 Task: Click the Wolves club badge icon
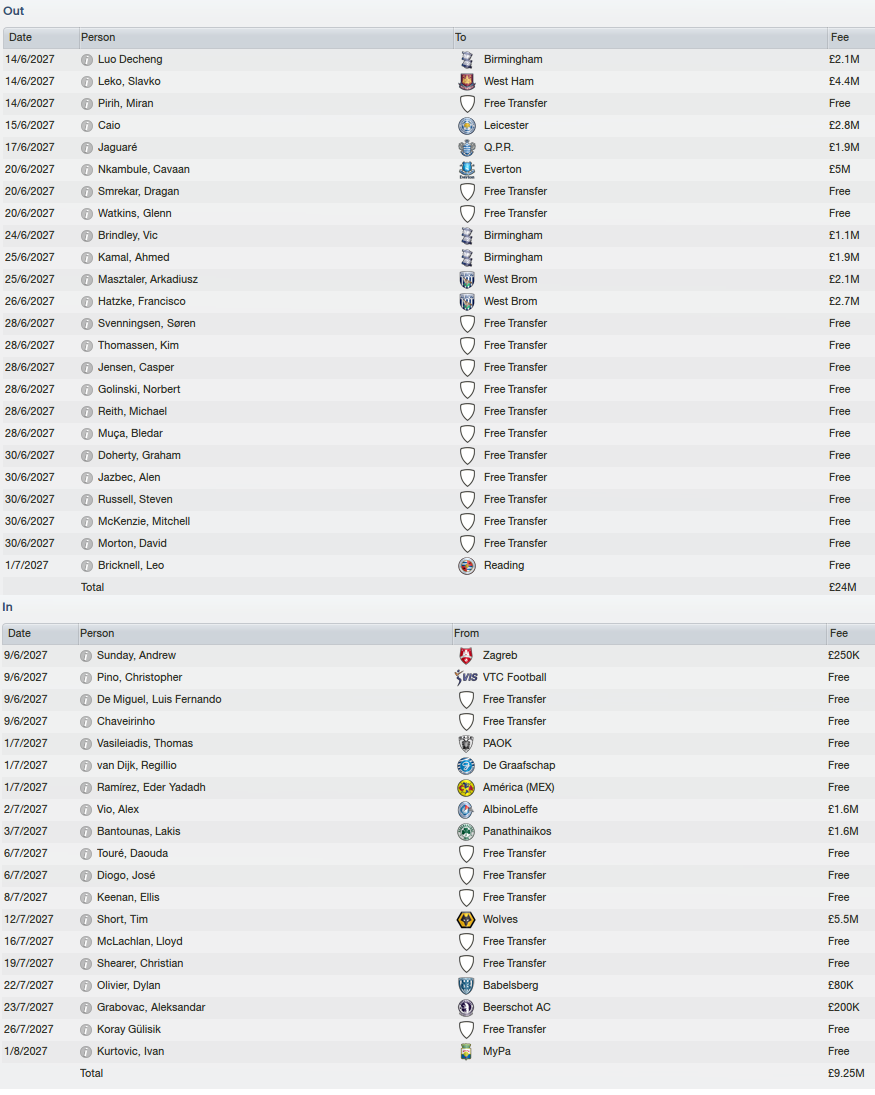[x=466, y=920]
